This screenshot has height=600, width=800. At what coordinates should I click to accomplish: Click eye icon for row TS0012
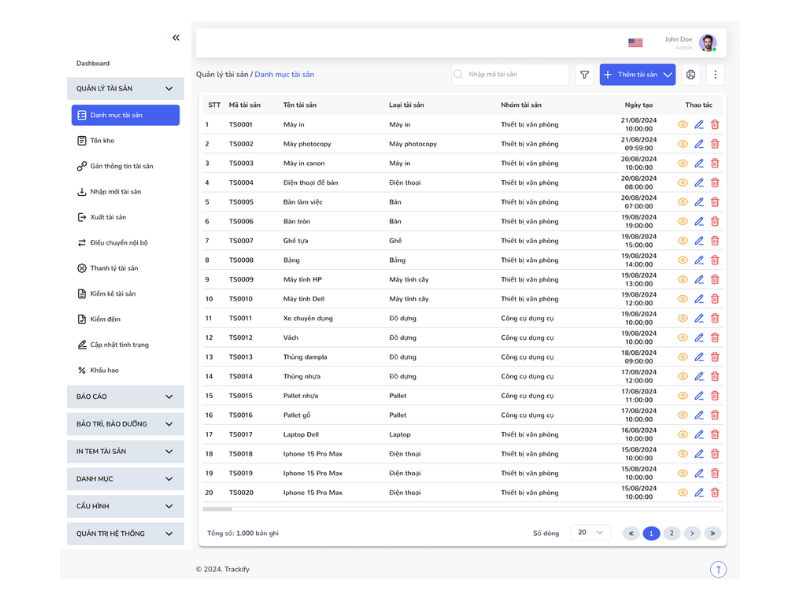point(683,338)
